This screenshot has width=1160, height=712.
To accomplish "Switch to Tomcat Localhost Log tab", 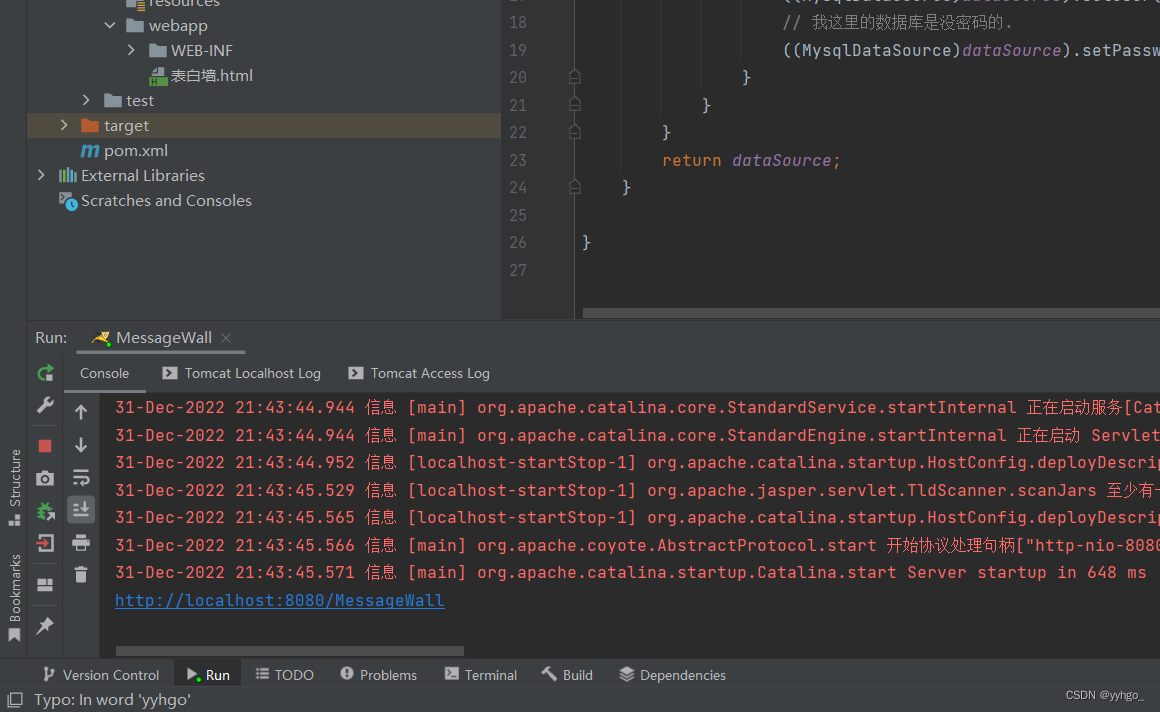I will coord(252,373).
